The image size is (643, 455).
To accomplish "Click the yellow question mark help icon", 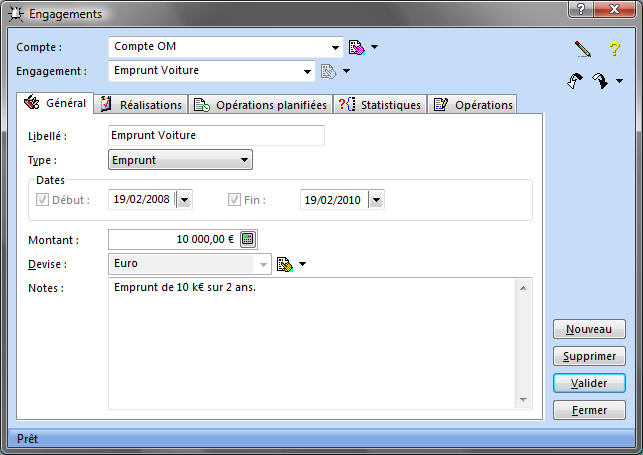I will pyautogui.click(x=615, y=48).
